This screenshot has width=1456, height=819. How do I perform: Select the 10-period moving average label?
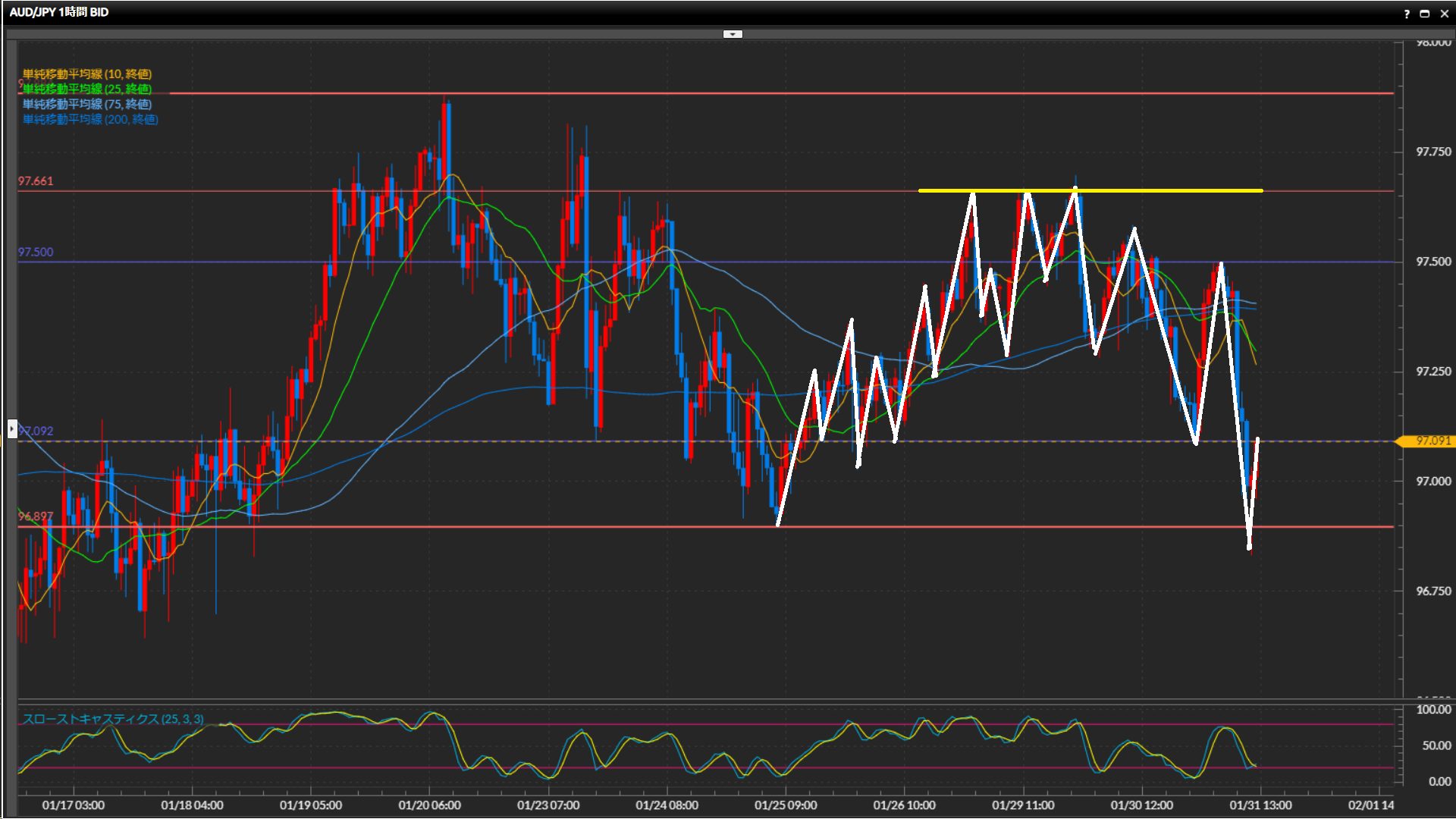coord(86,74)
